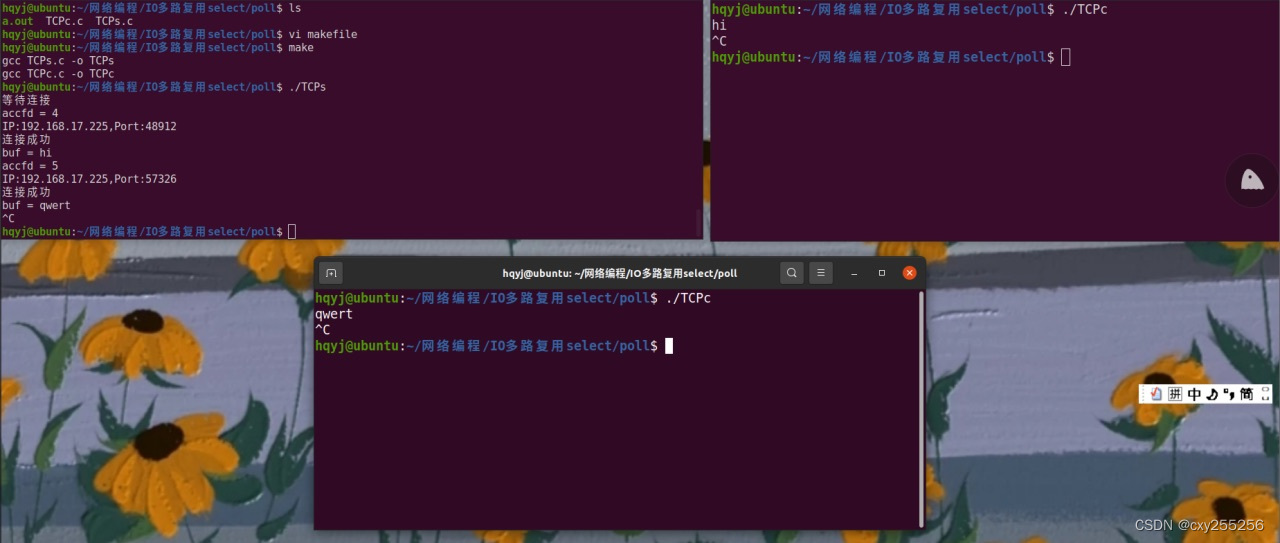
Task: Click 'IP:192.168.17.225,Port:48912' line
Action: 89,127
